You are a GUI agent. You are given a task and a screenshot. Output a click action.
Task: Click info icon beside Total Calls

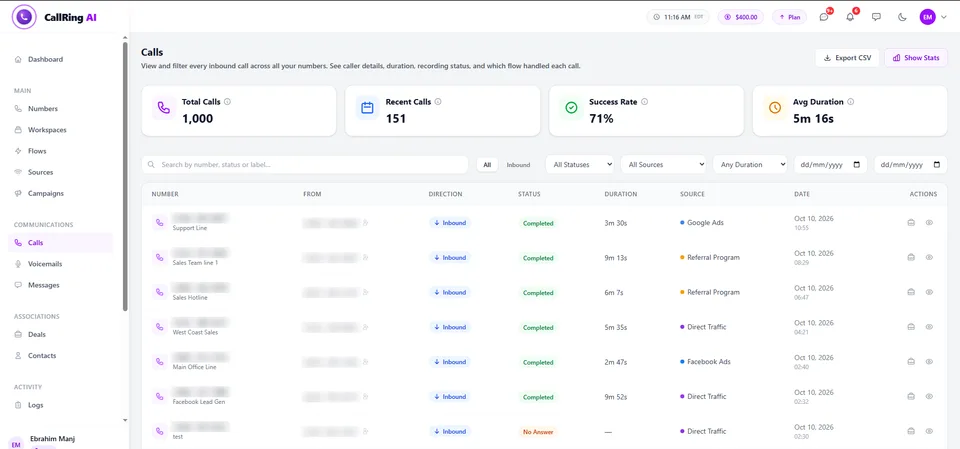pos(227,102)
